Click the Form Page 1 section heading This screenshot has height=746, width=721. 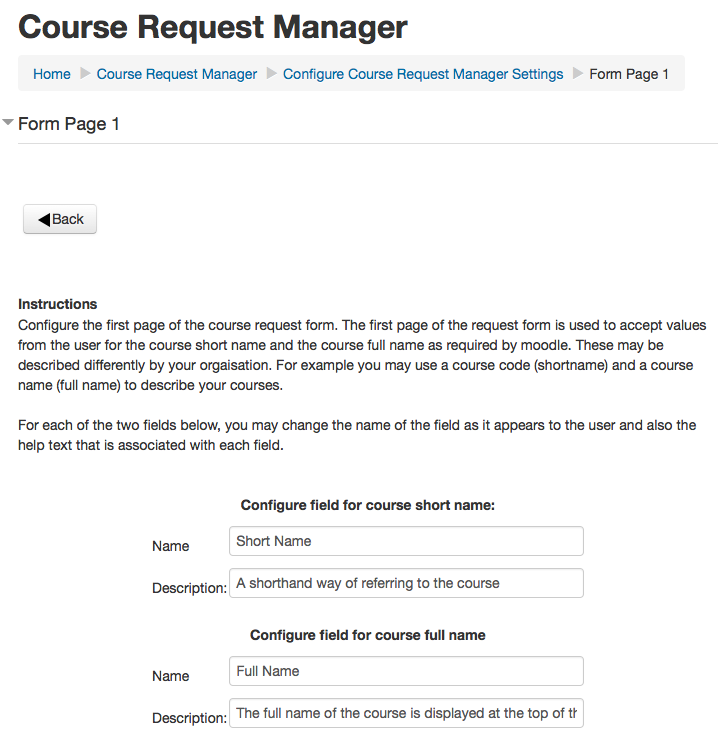69,124
